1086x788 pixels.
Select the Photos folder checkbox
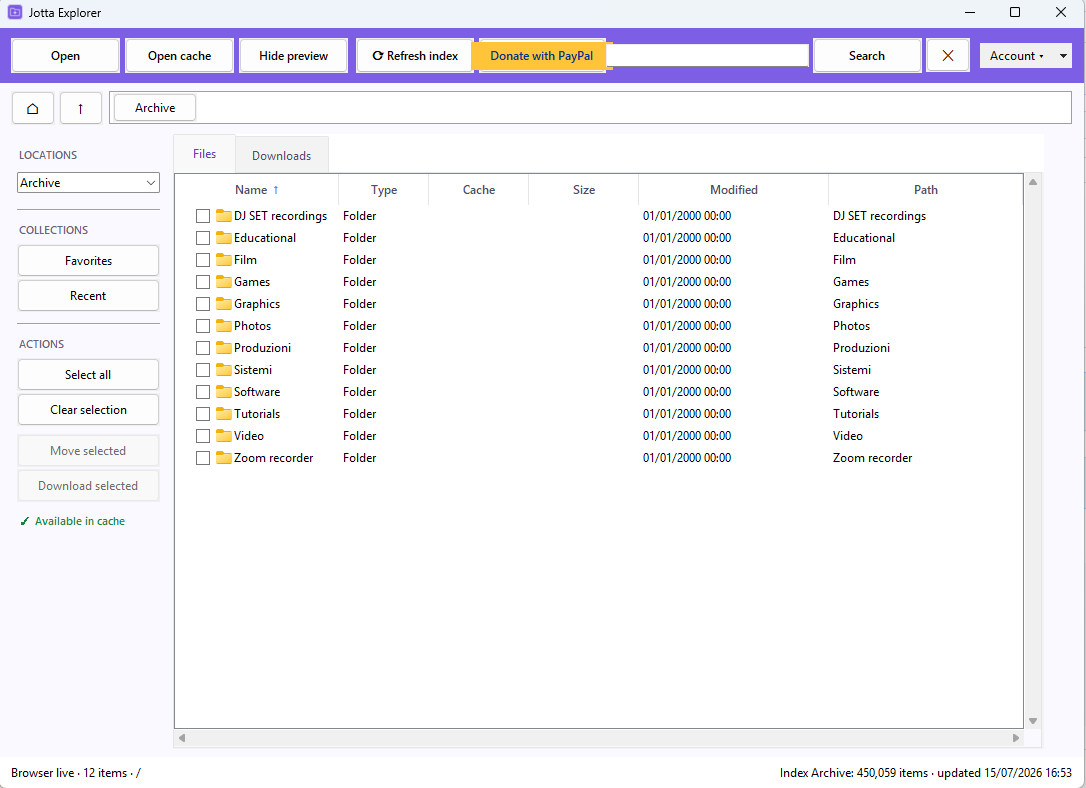point(203,326)
